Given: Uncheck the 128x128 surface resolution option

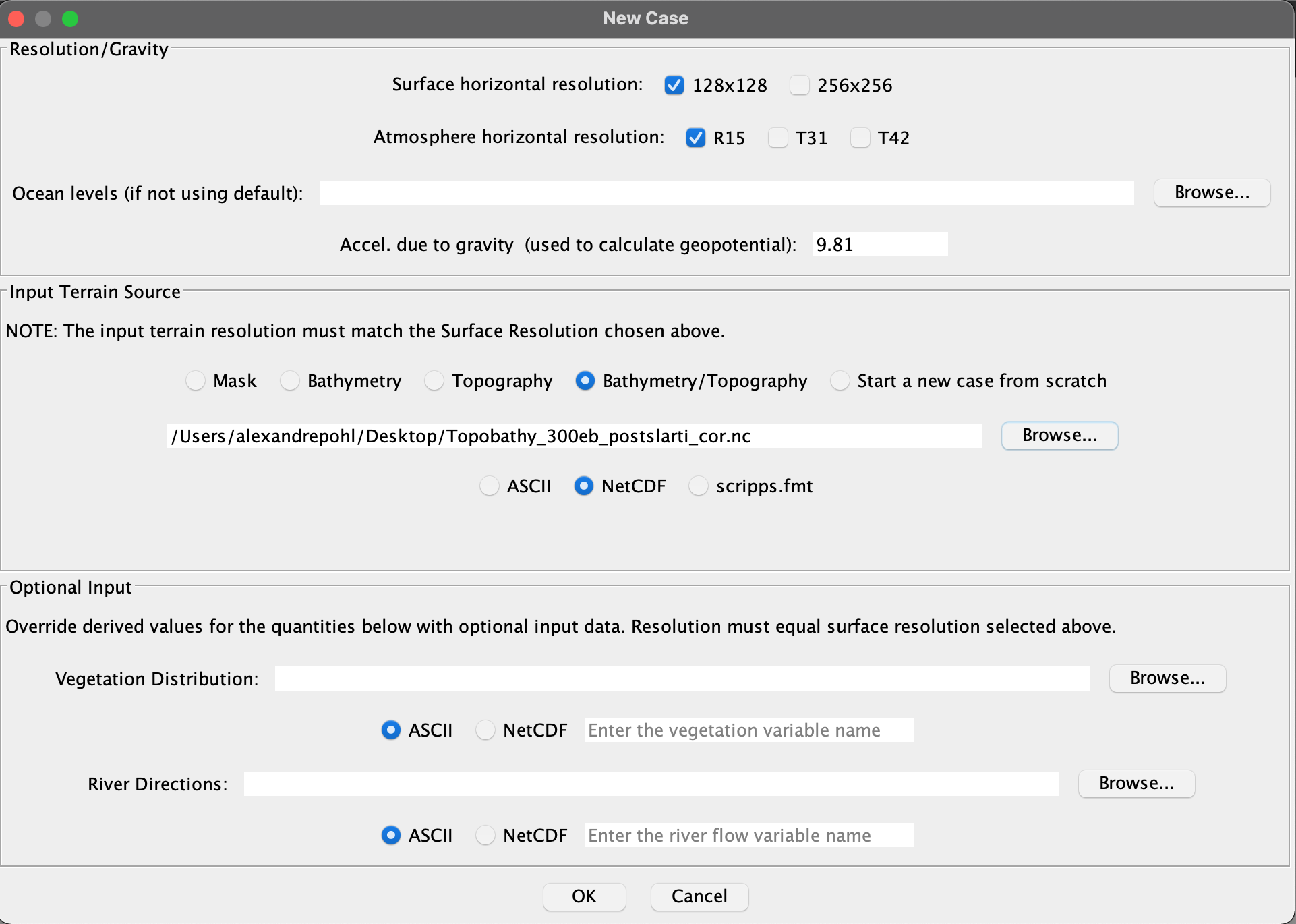Looking at the screenshot, I should [x=674, y=85].
